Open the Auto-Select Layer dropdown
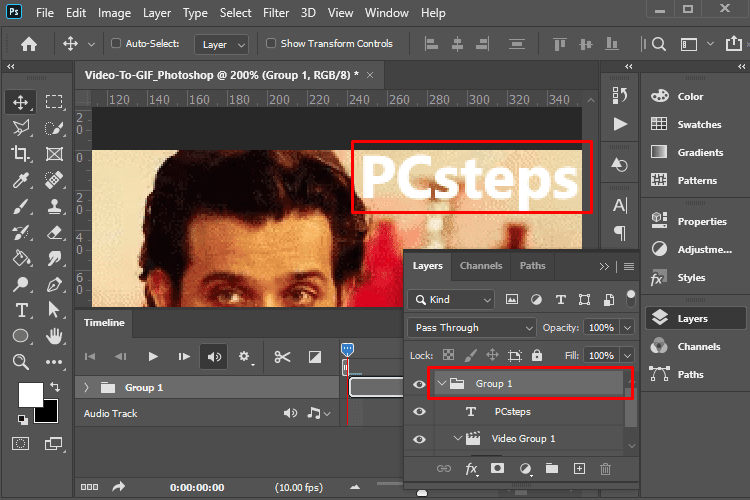The width and height of the screenshot is (750, 500). [x=221, y=44]
